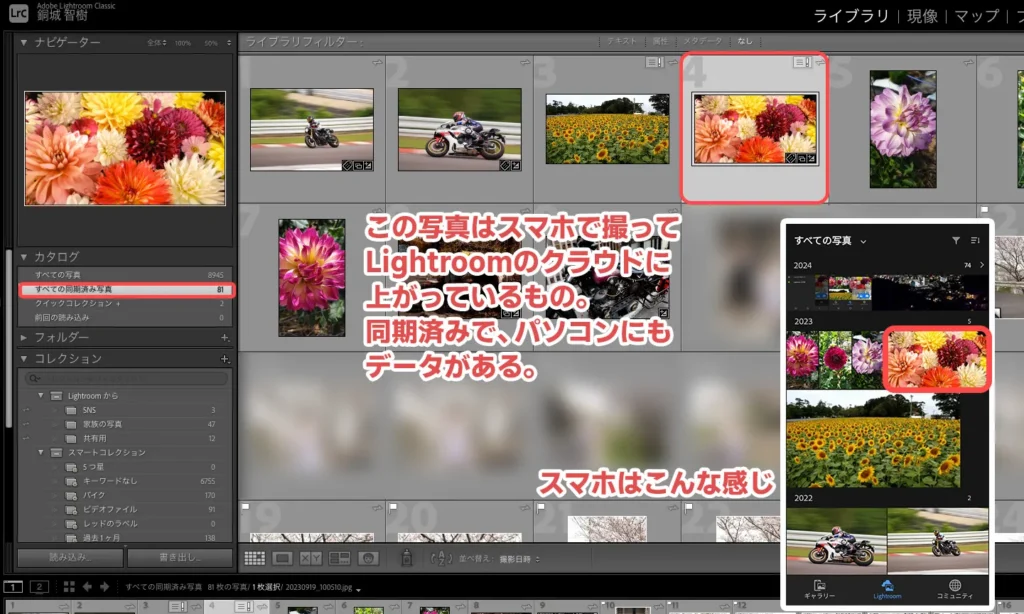
Task: Toggle the なし filter option
Action: click(x=745, y=41)
